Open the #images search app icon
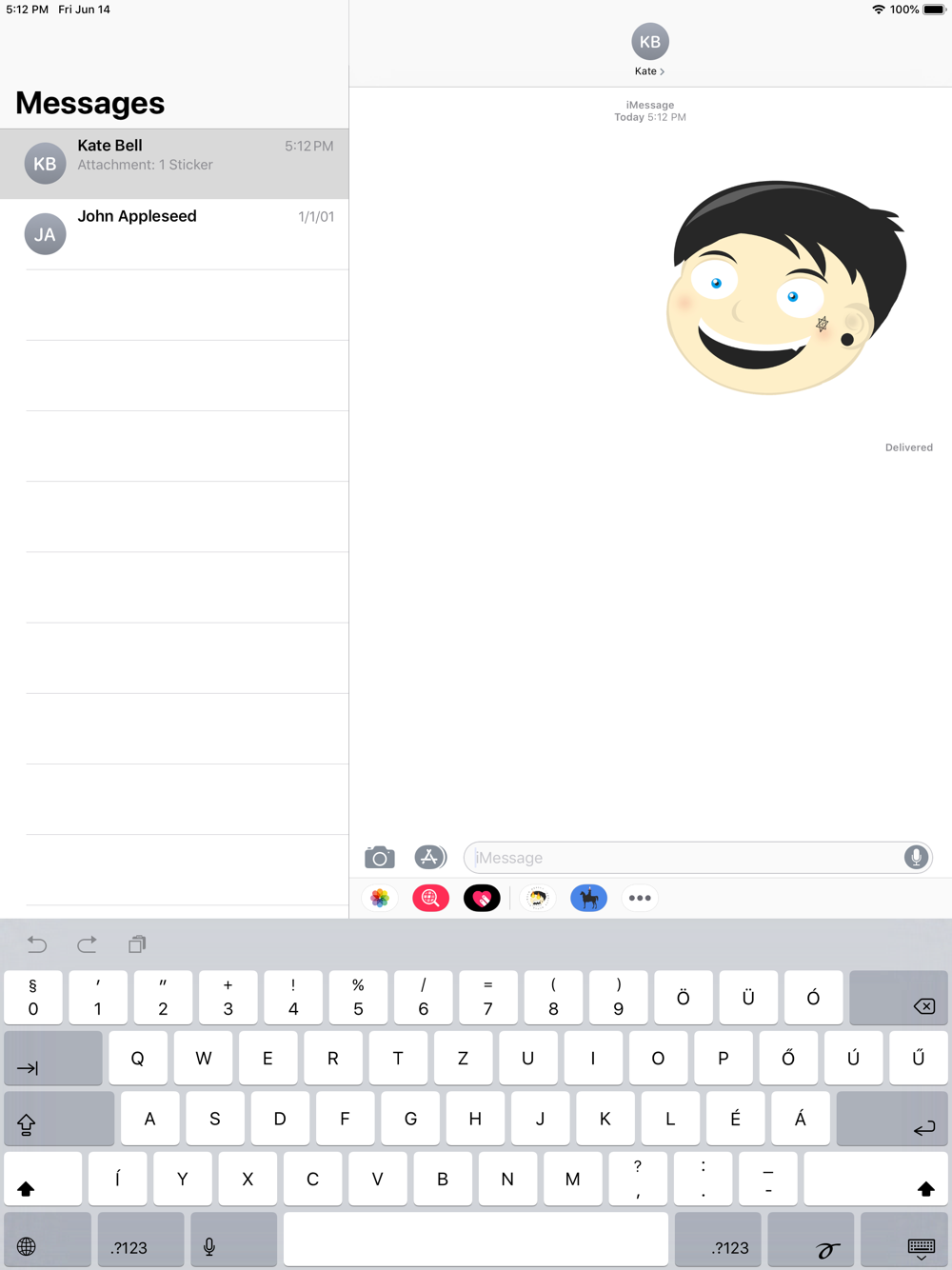Image resolution: width=952 pixels, height=1270 pixels. pos(430,898)
